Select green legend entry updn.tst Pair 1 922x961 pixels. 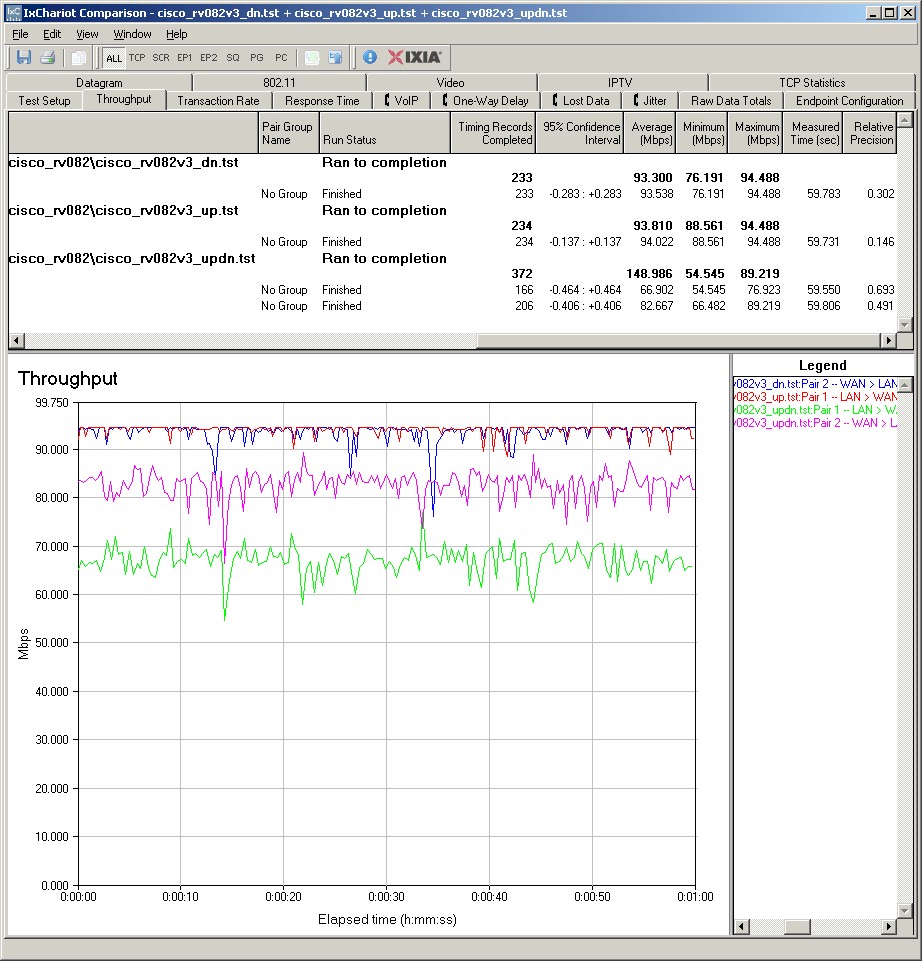pos(815,409)
